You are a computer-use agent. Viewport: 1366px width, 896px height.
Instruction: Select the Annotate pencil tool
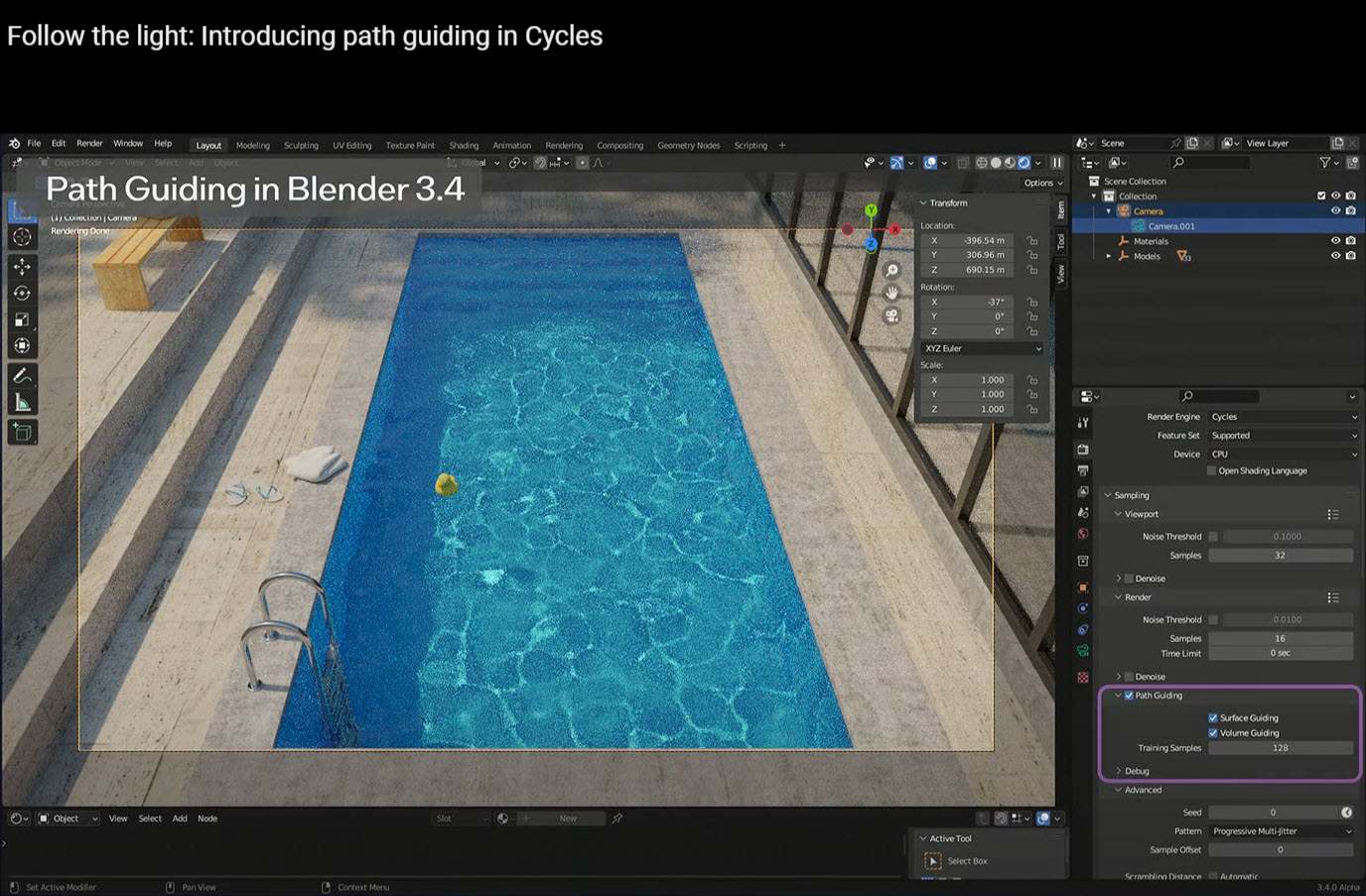22,376
